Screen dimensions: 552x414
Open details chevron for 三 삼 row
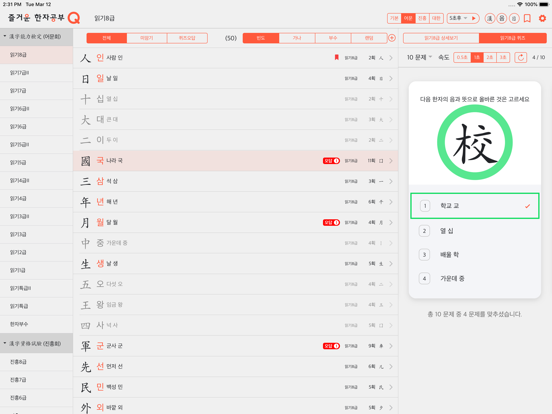point(391,181)
